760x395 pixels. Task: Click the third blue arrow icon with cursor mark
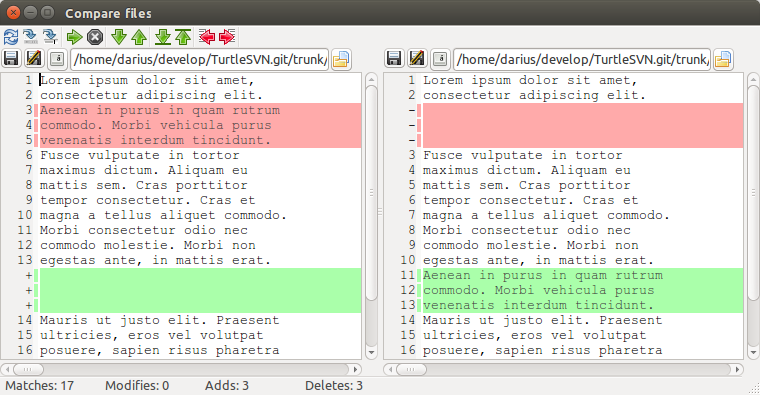(x=49, y=37)
